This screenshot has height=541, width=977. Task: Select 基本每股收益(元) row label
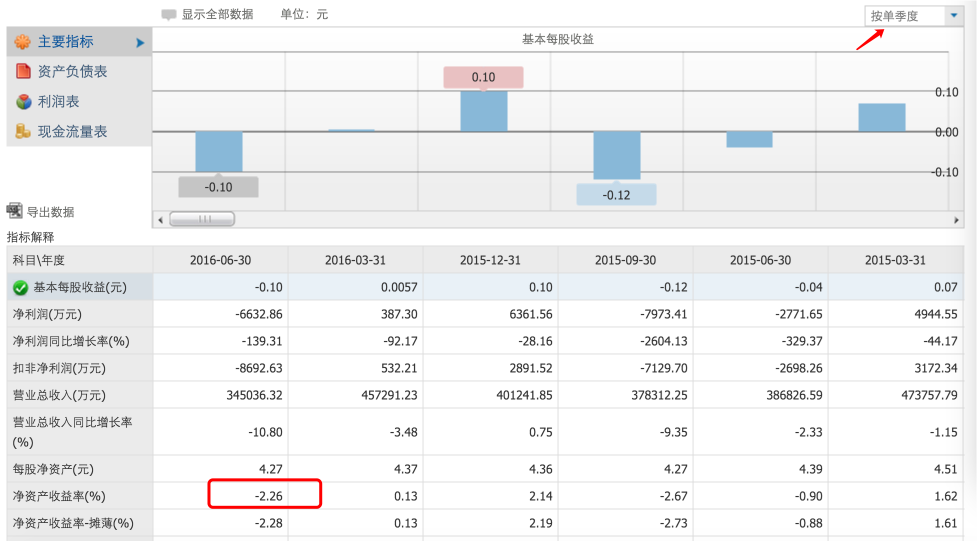tap(80, 287)
